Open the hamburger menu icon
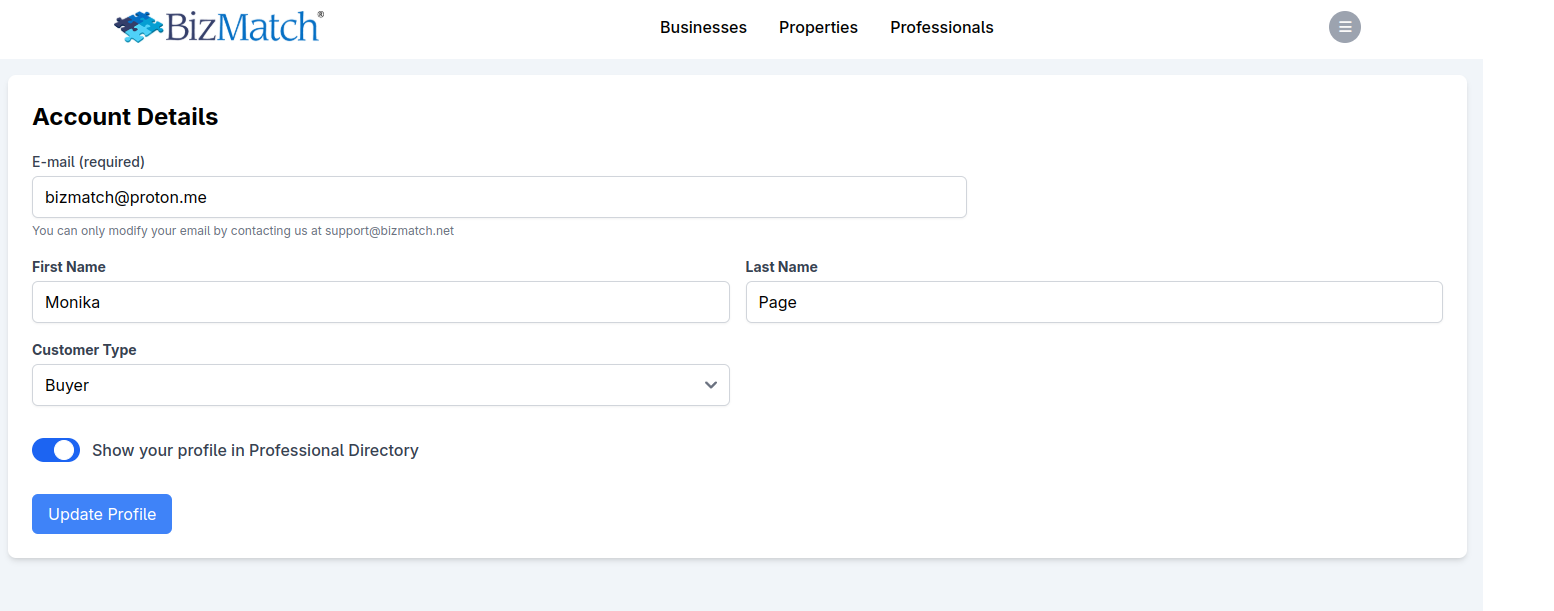Screen dimensions: 1554x611 tap(1344, 27)
